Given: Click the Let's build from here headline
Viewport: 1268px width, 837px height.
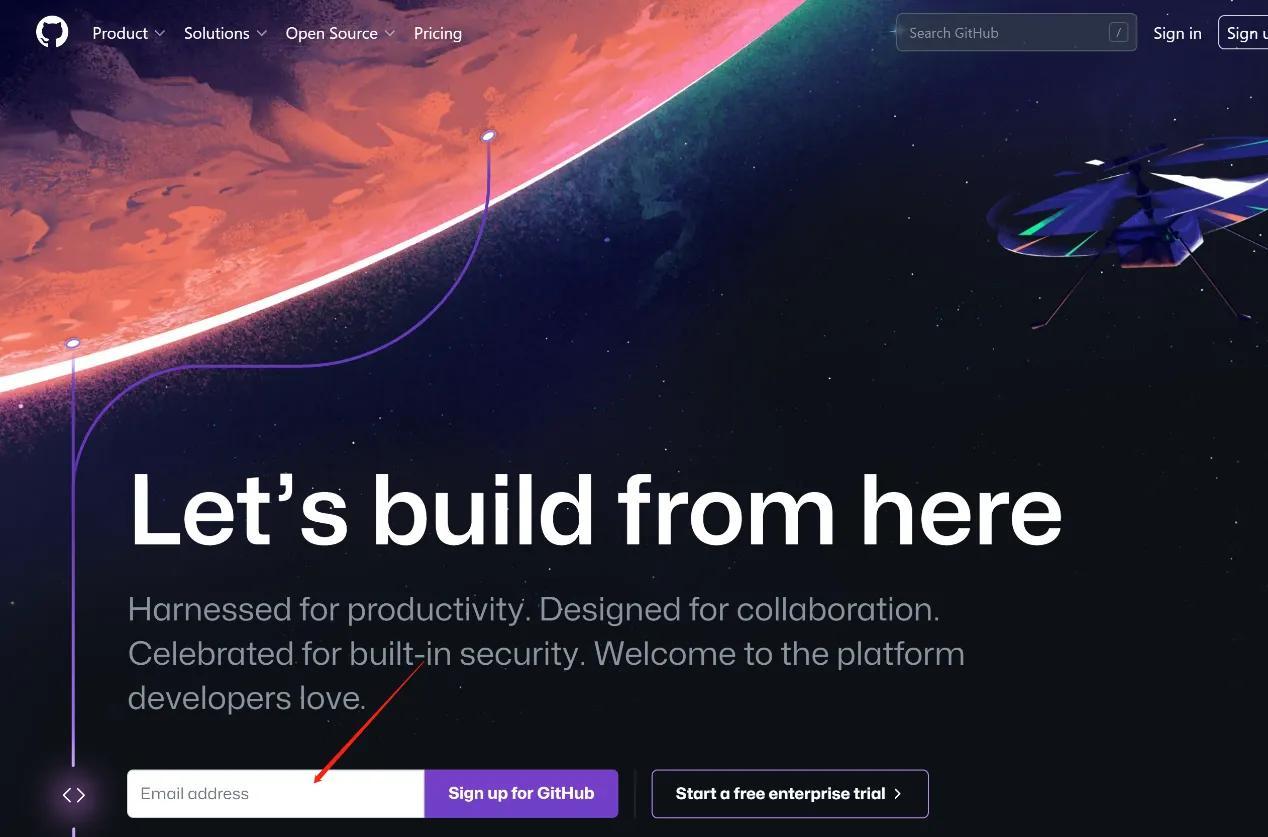Looking at the screenshot, I should [x=596, y=510].
